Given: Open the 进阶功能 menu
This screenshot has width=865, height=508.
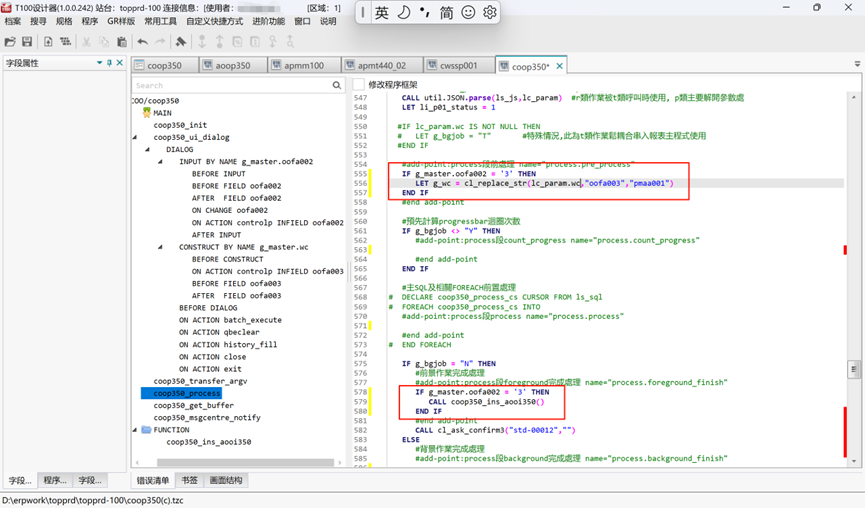Looking at the screenshot, I should [269, 22].
